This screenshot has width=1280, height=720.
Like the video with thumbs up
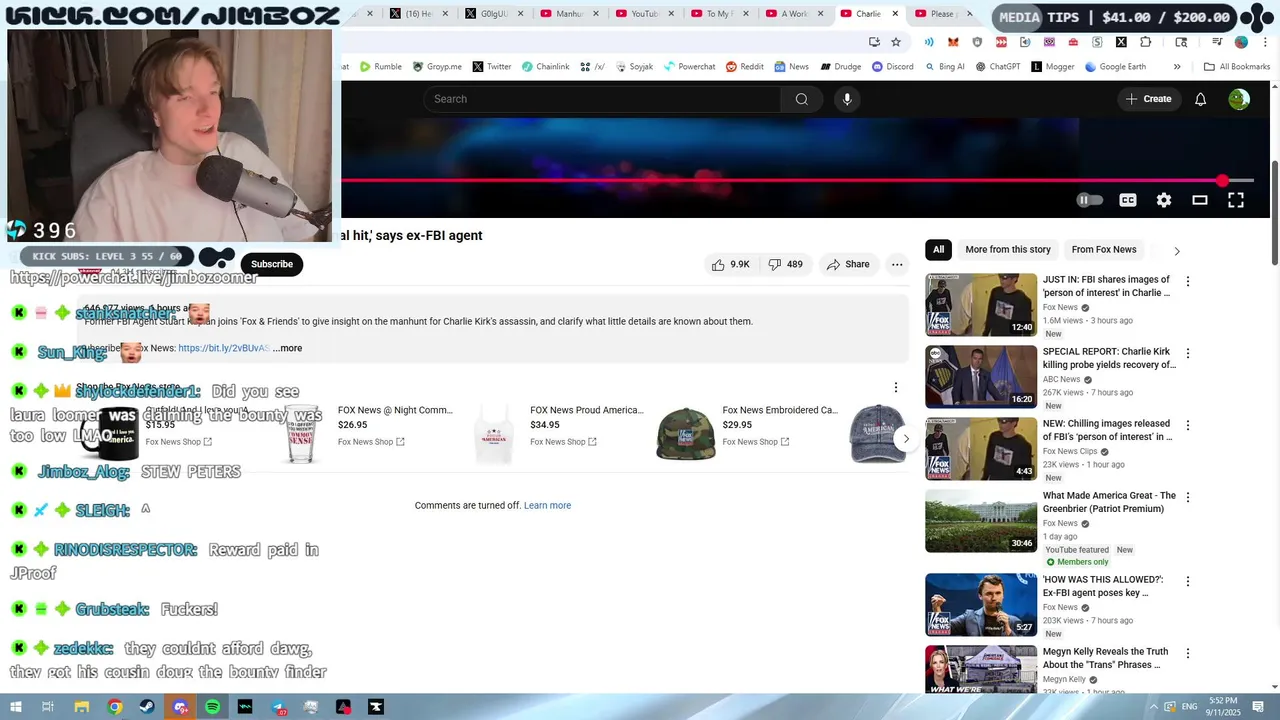pos(731,264)
